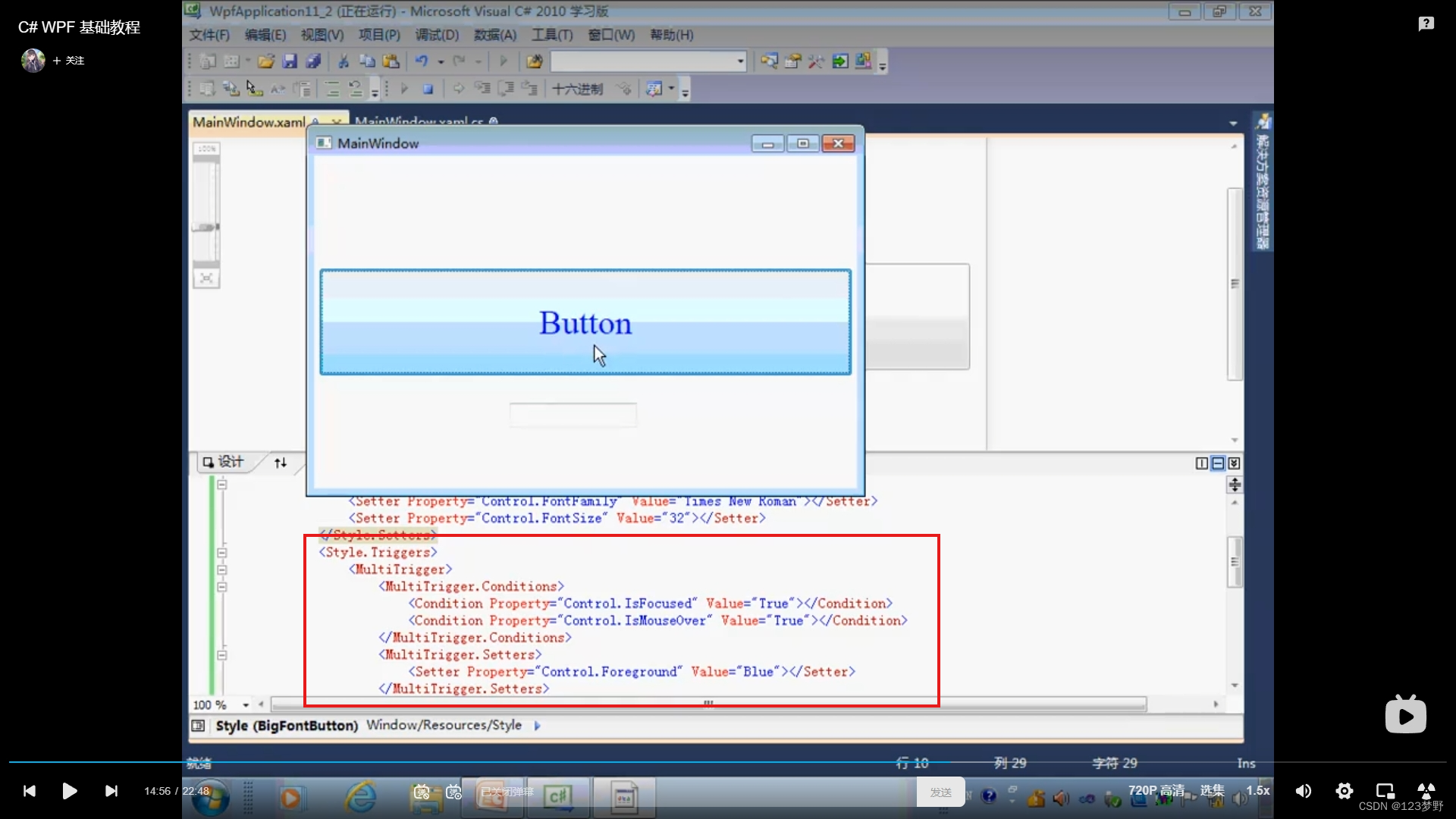Image resolution: width=1456 pixels, height=819 pixels.
Task: Open the 项目(P) menu
Action: (379, 35)
